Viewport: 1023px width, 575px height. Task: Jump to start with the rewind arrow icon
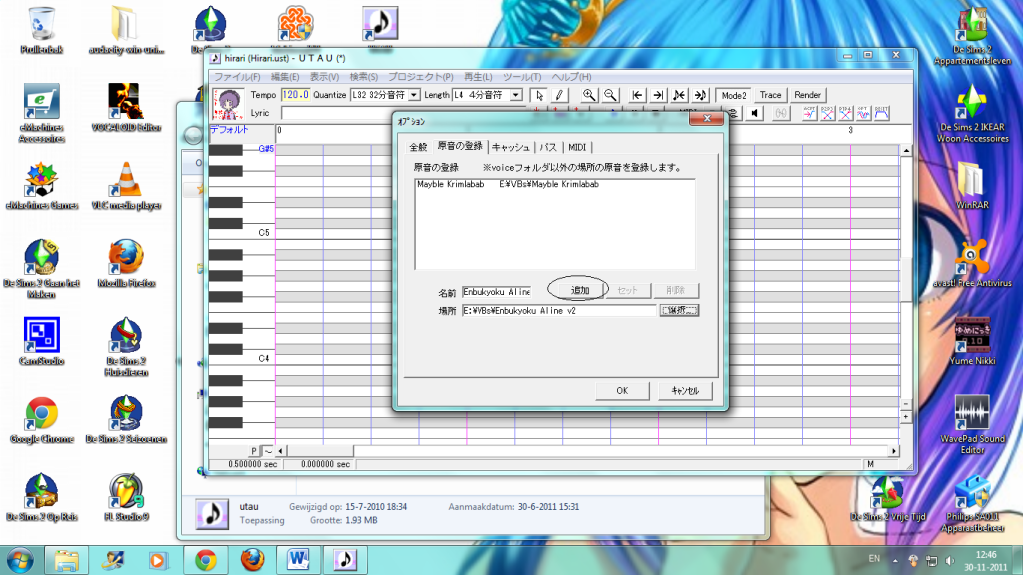(637, 95)
